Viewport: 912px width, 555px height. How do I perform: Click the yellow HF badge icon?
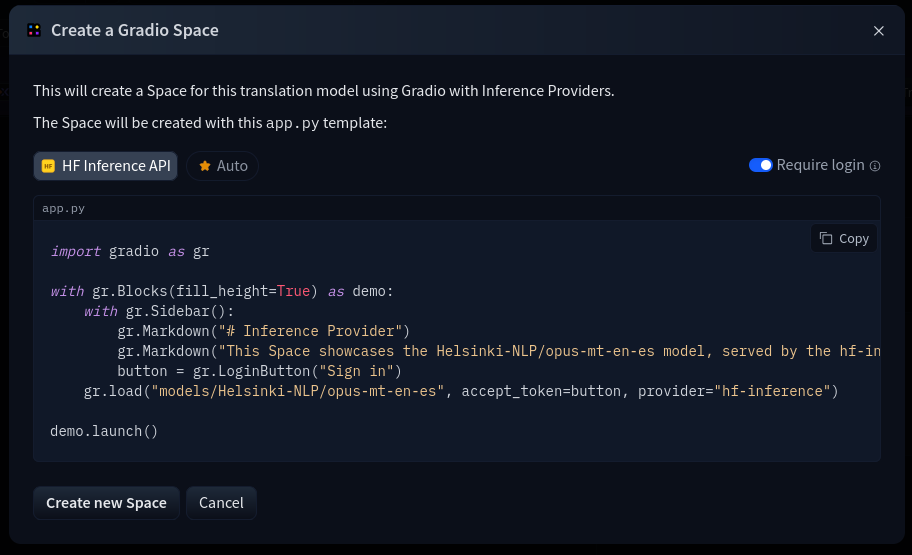point(48,166)
